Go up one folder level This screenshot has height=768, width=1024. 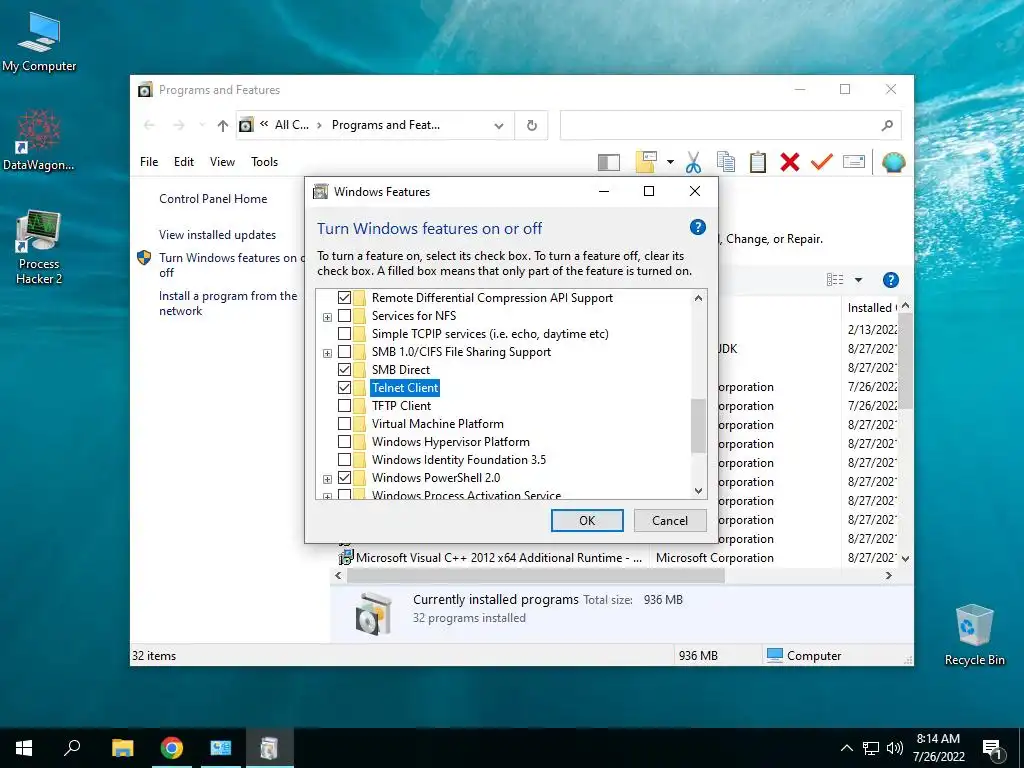pyautogui.click(x=223, y=125)
